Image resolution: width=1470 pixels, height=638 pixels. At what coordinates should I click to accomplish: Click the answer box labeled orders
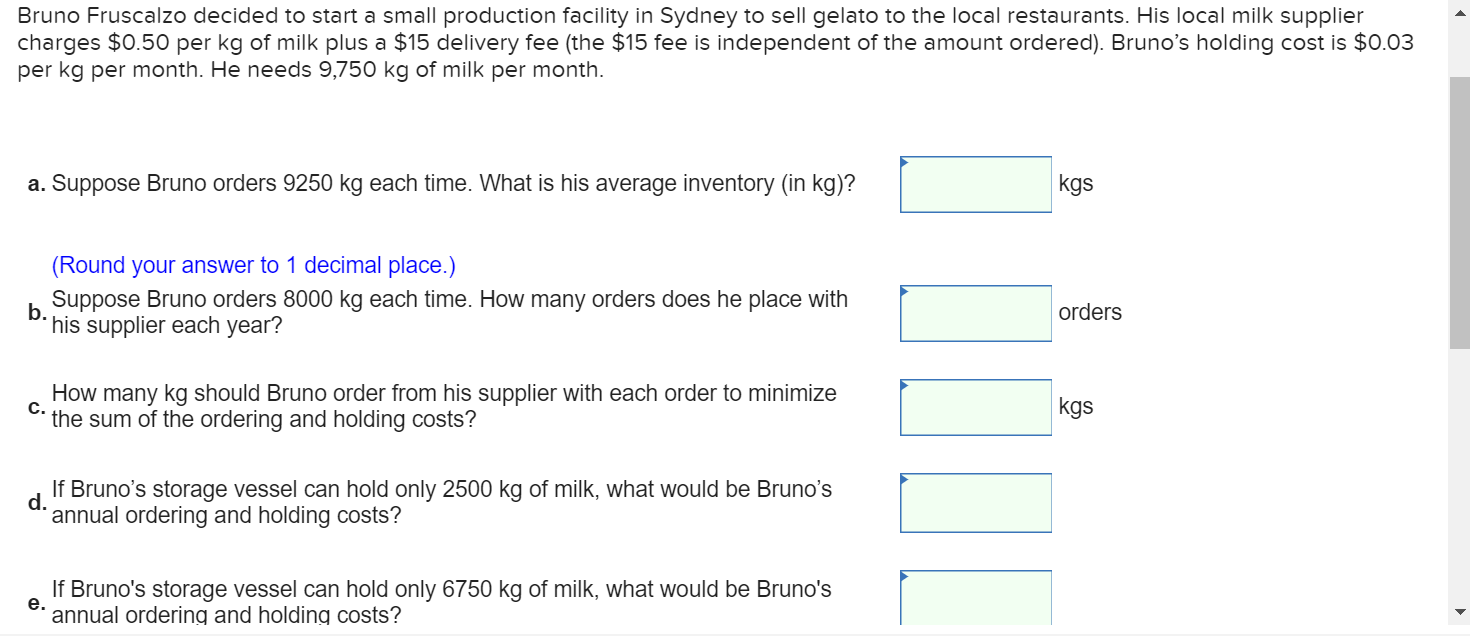point(975,313)
